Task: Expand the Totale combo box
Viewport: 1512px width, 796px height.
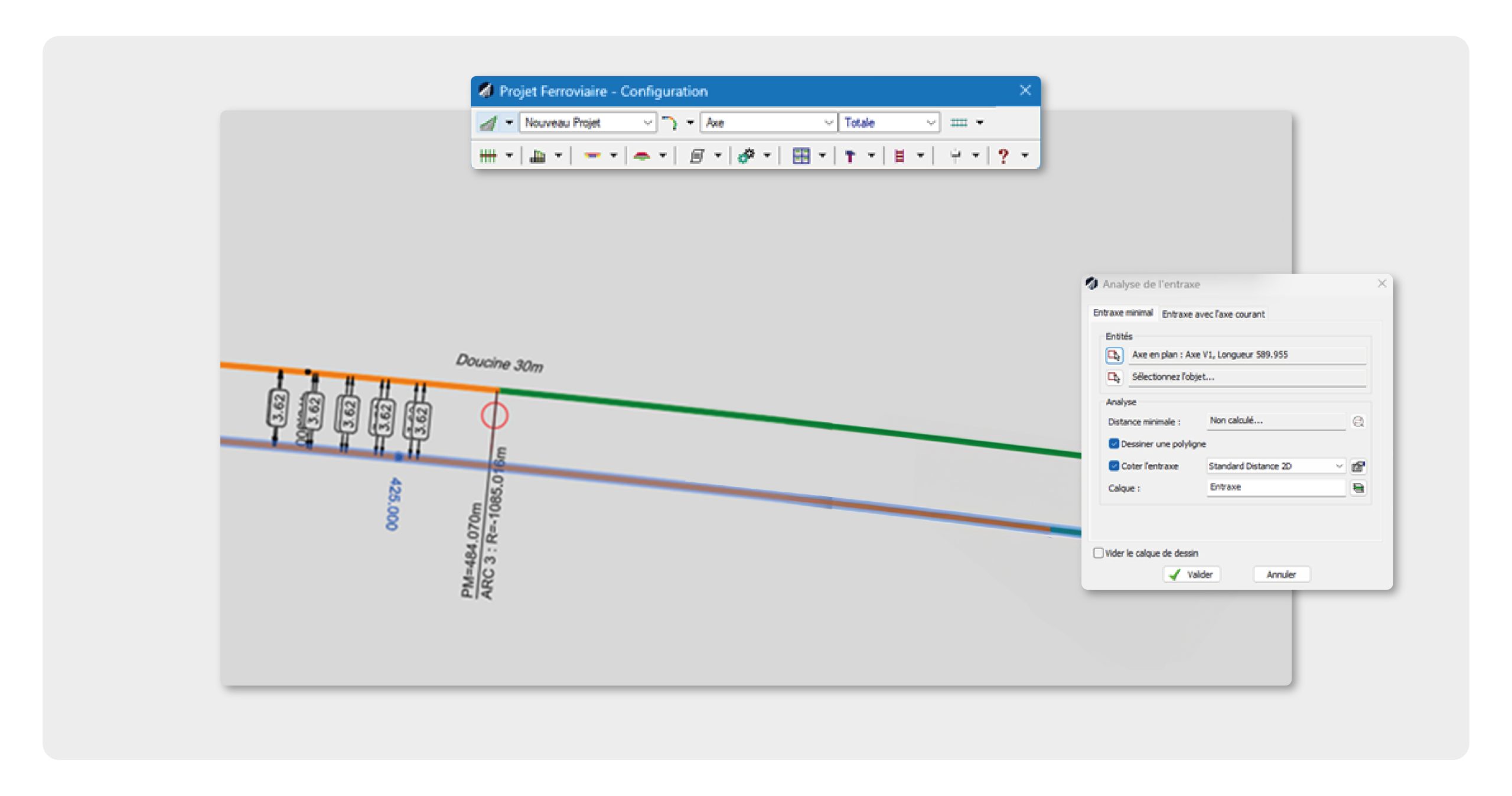Action: point(930,123)
